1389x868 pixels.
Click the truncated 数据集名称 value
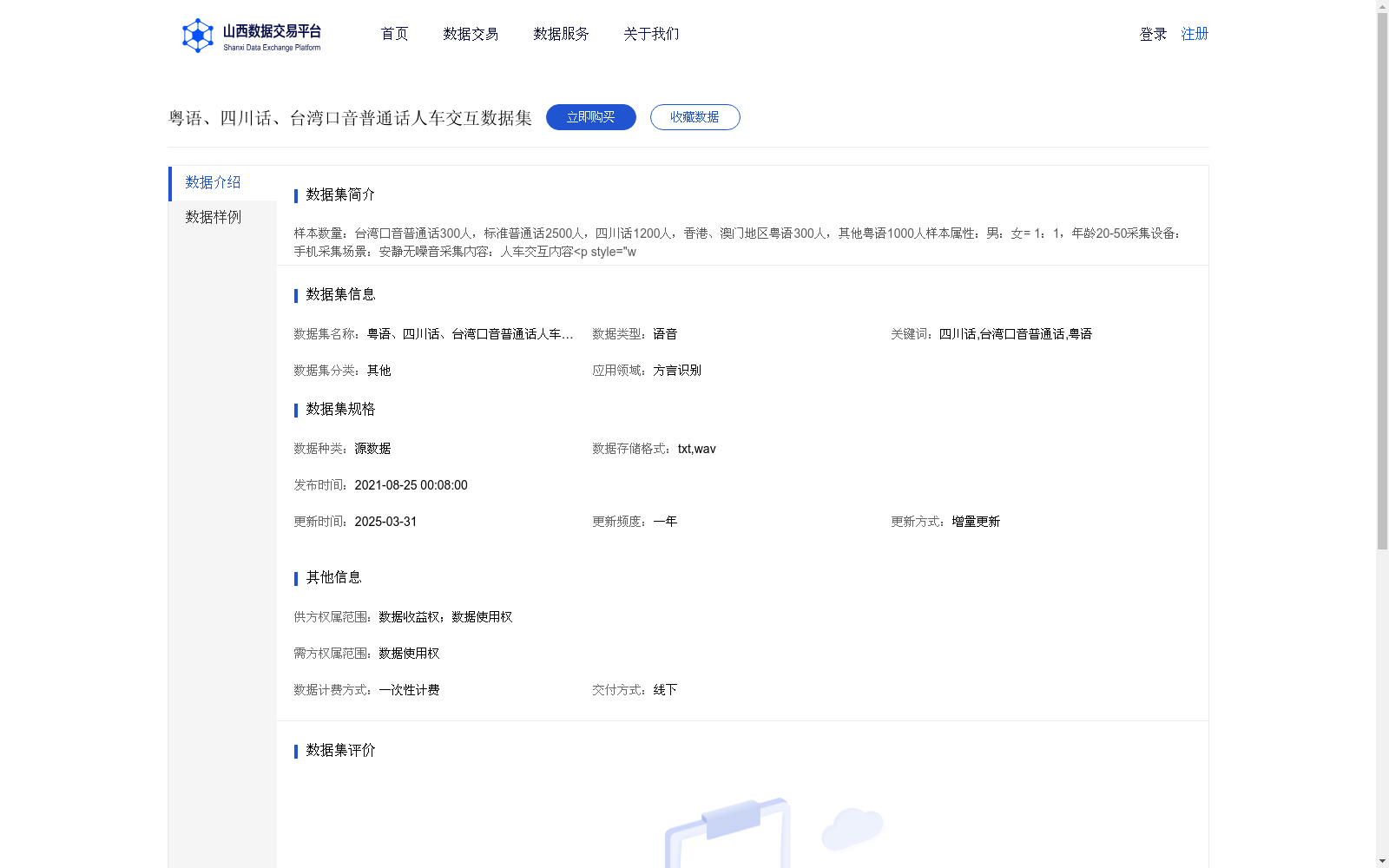[470, 334]
